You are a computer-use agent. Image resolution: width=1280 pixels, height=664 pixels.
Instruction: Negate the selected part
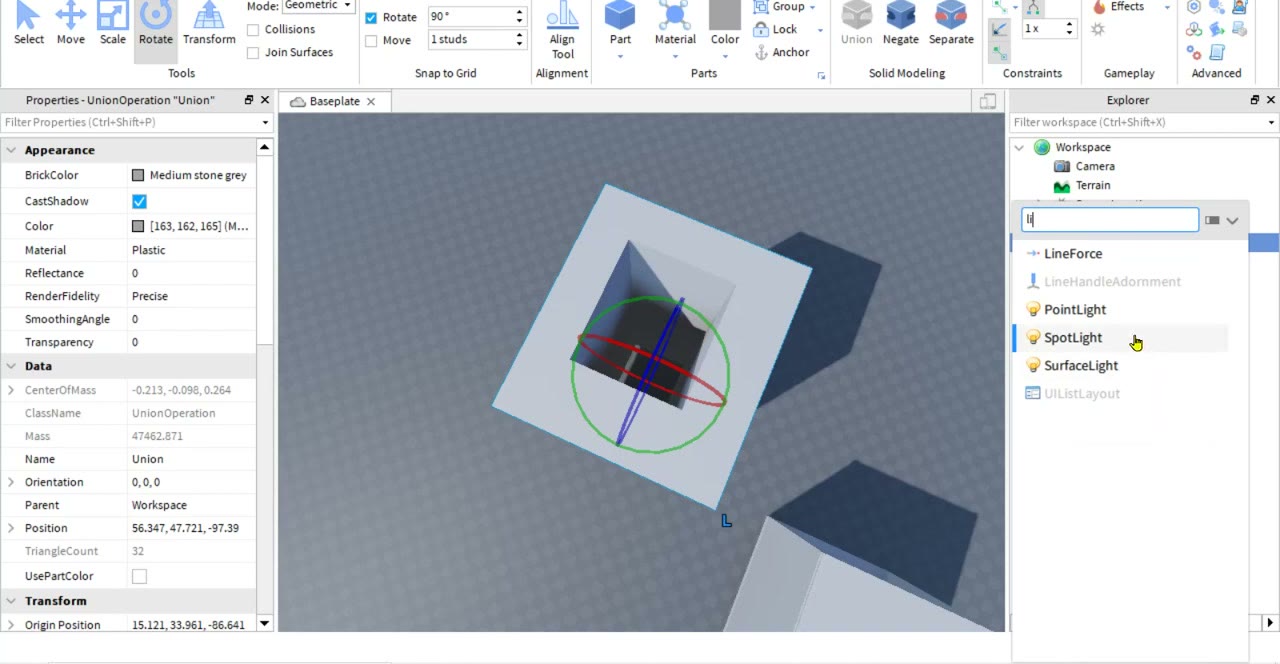click(x=900, y=24)
